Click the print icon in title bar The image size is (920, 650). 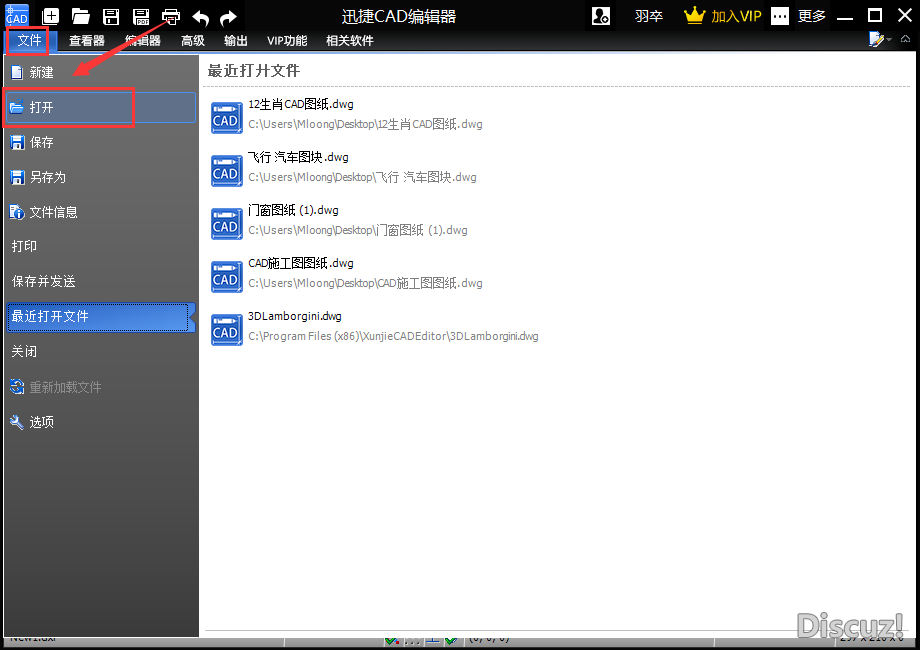171,16
